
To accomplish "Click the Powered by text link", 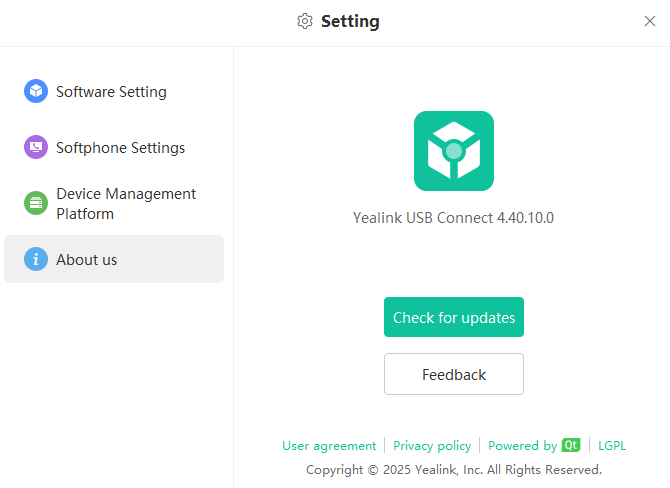I will coord(522,446).
